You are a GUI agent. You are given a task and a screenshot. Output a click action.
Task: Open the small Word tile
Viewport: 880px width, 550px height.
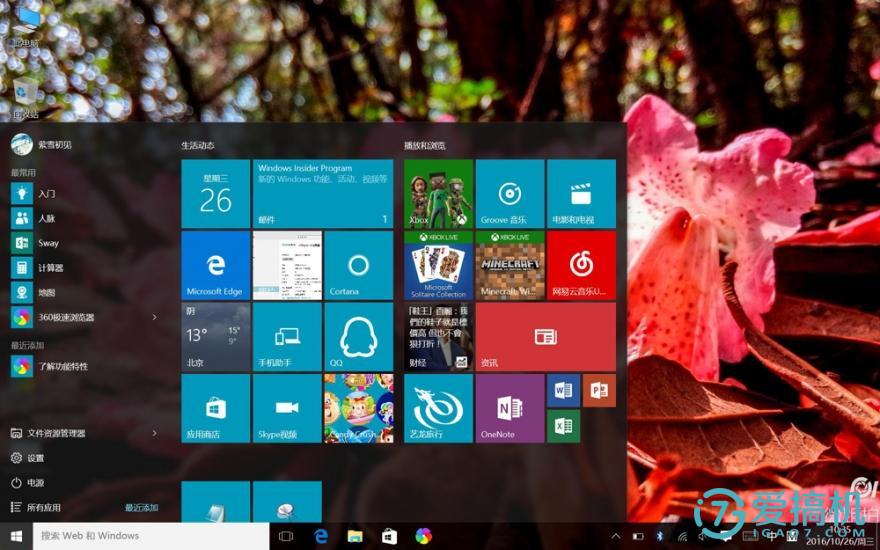[x=564, y=390]
